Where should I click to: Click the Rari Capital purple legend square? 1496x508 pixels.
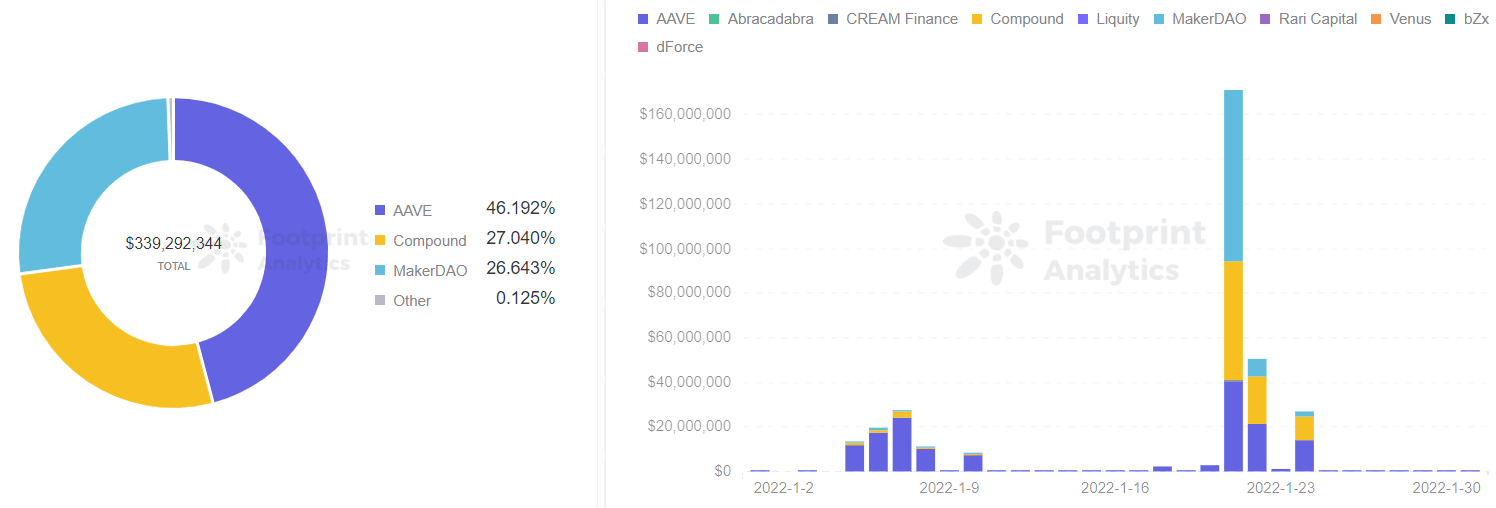(1264, 19)
